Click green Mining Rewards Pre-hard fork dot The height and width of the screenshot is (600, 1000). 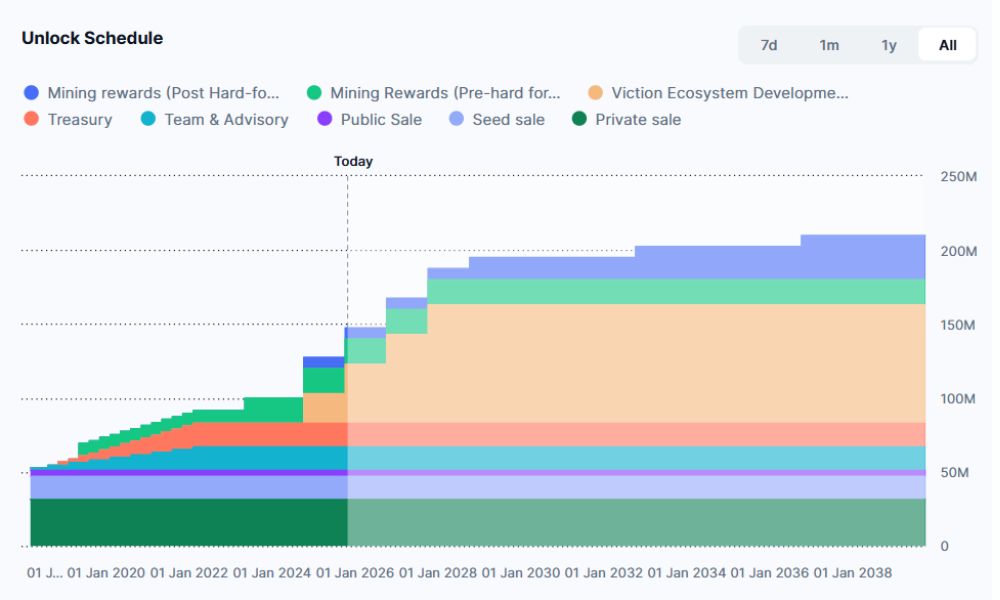click(x=314, y=93)
